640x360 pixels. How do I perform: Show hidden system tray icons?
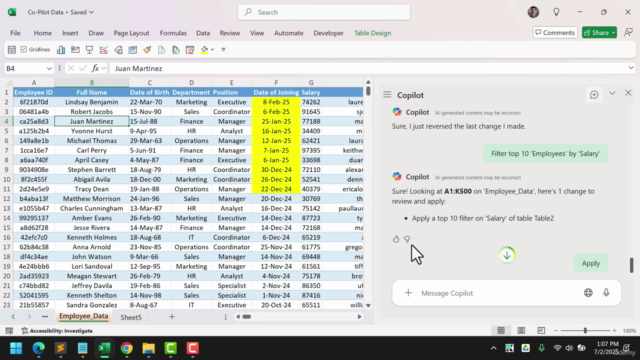tap(493, 348)
